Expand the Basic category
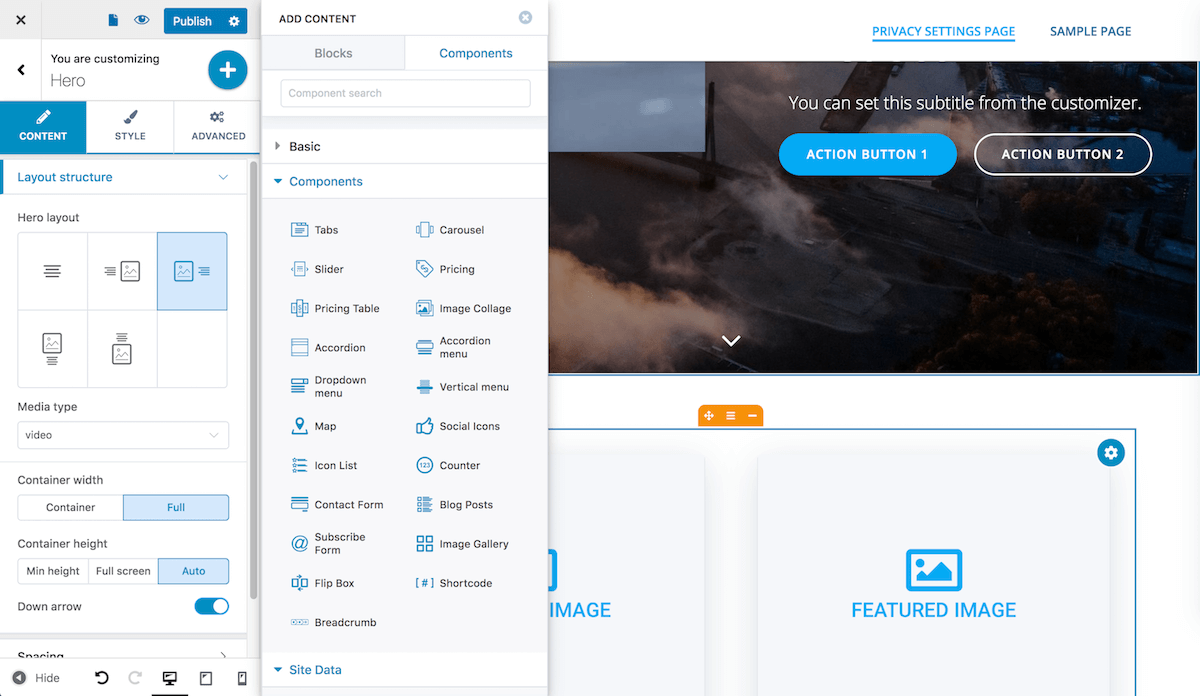 tap(404, 146)
